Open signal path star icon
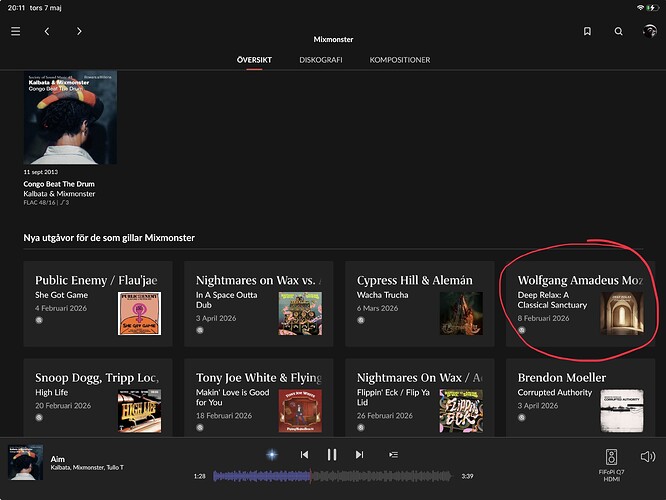 [x=272, y=455]
